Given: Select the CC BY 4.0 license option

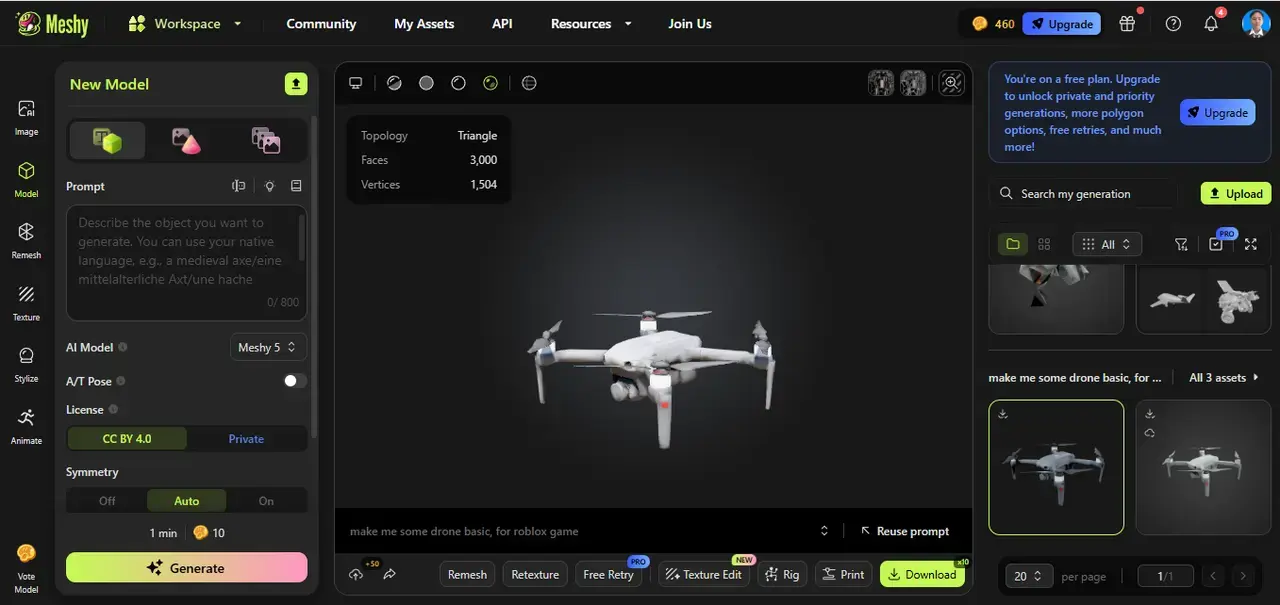Looking at the screenshot, I should 127,438.
